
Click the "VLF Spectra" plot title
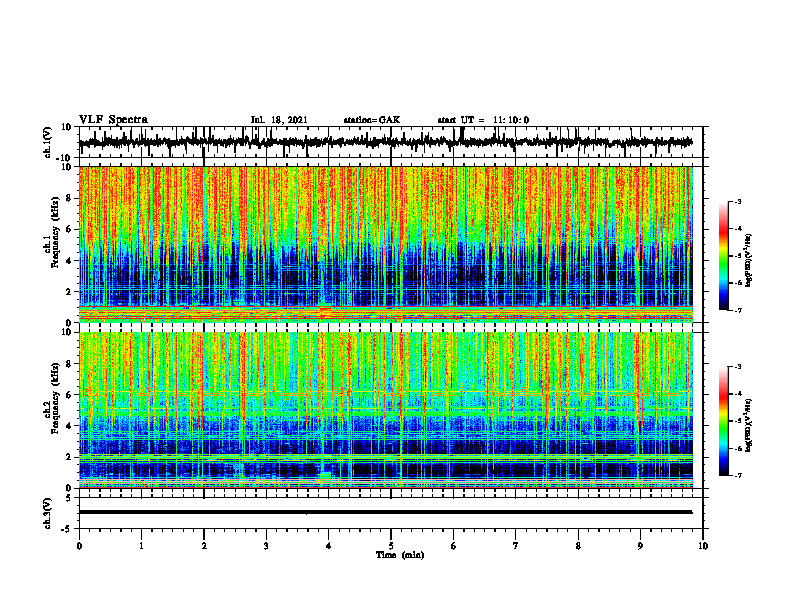(113, 120)
